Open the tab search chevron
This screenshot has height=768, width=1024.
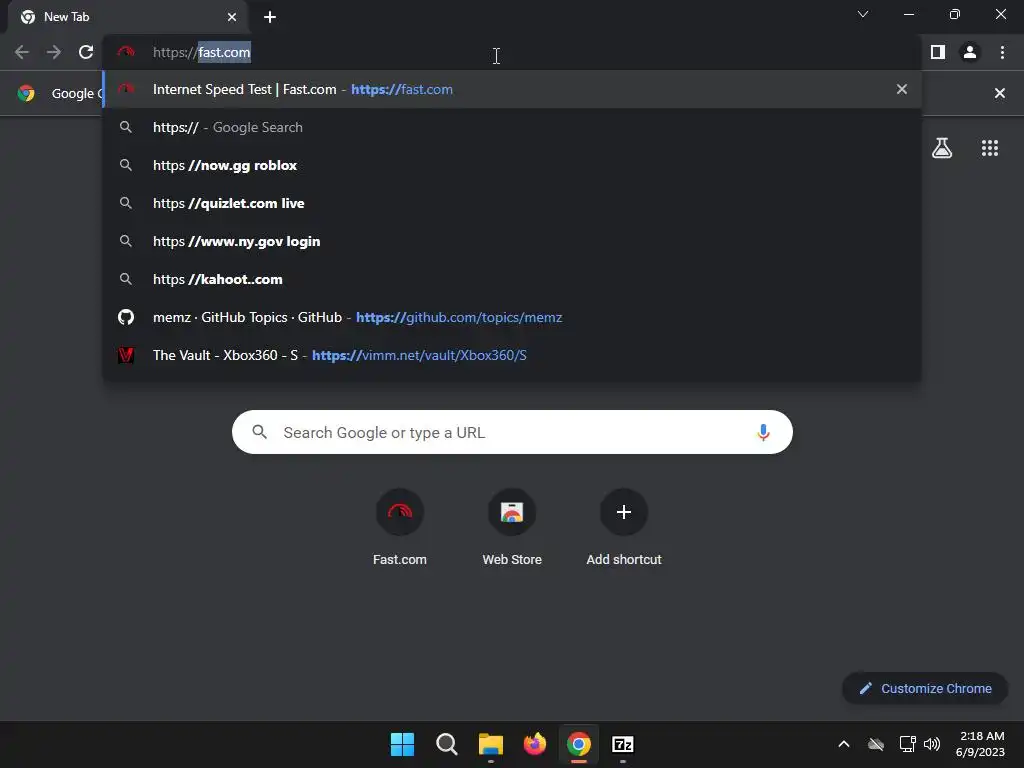(x=863, y=14)
